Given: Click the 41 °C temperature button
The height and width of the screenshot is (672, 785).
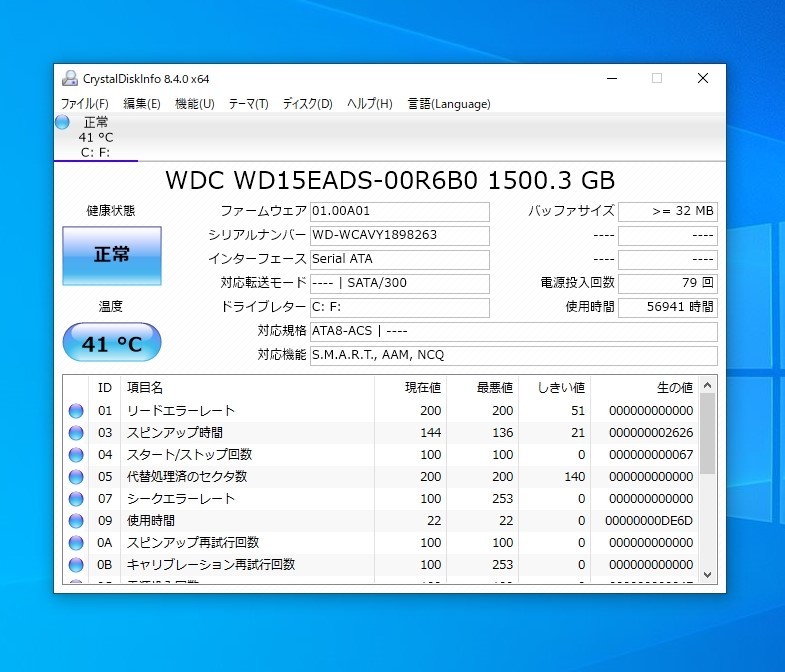Looking at the screenshot, I should click(111, 344).
